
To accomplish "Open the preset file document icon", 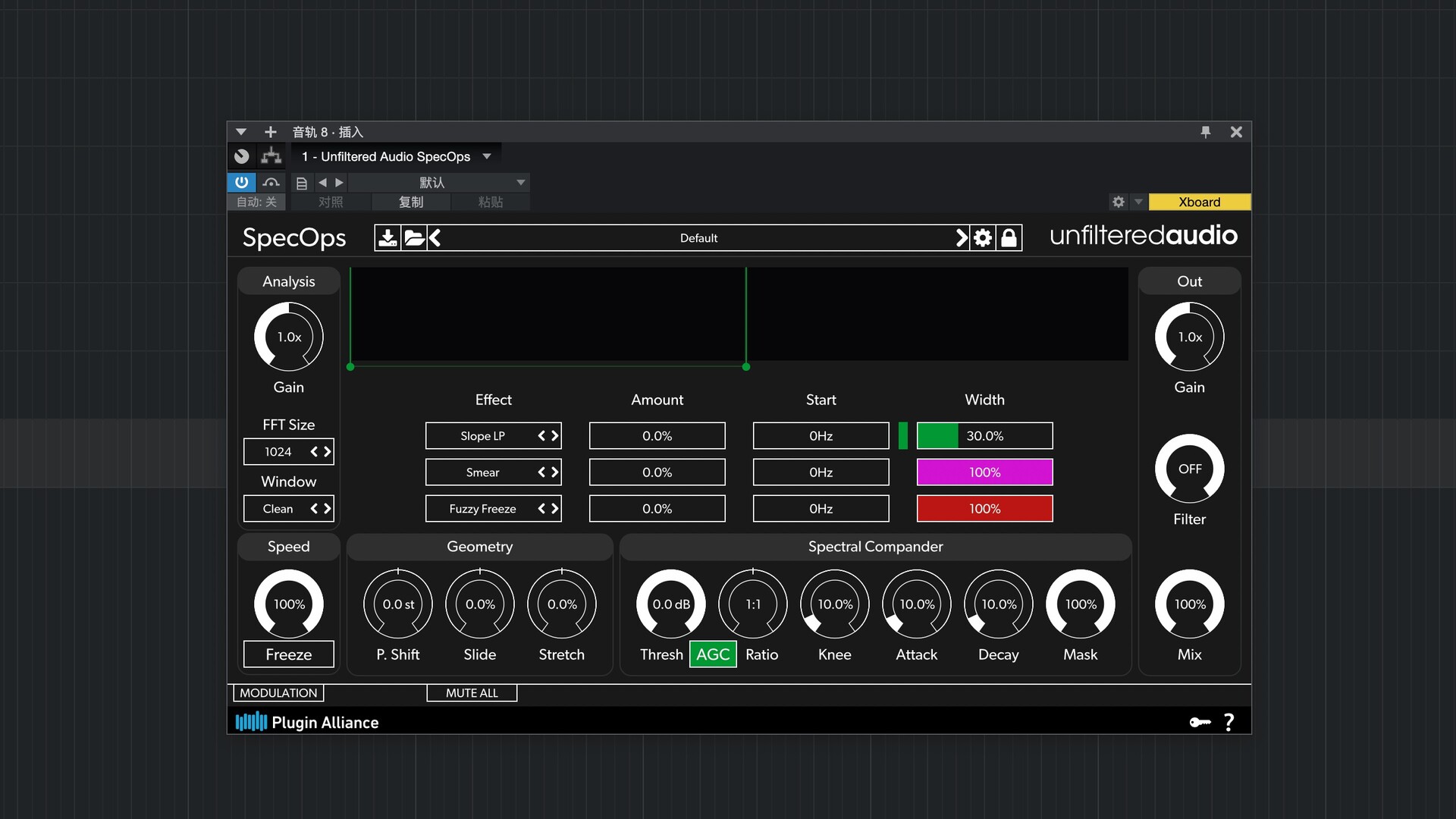I will tap(302, 183).
